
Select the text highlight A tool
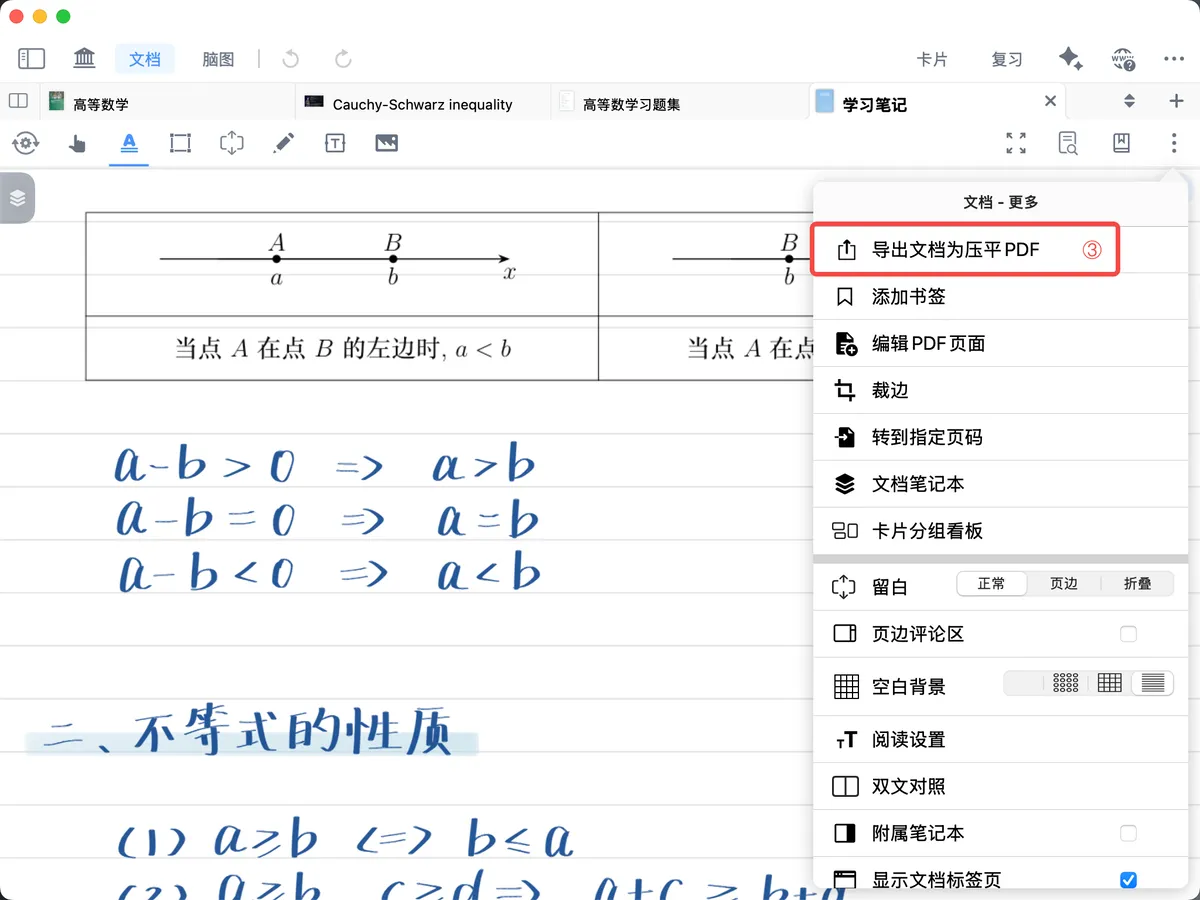pos(129,143)
